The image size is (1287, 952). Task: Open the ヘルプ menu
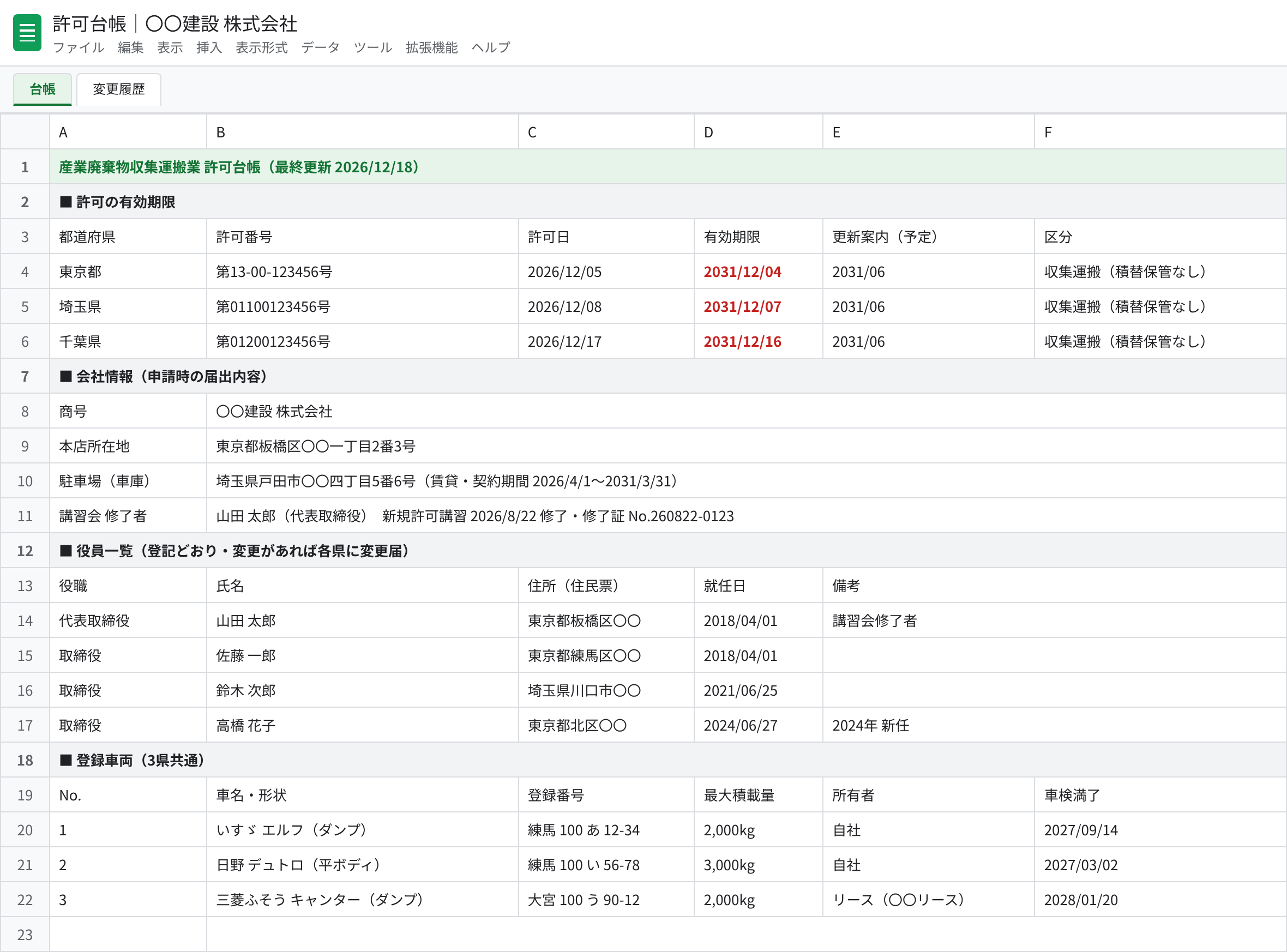pos(491,47)
